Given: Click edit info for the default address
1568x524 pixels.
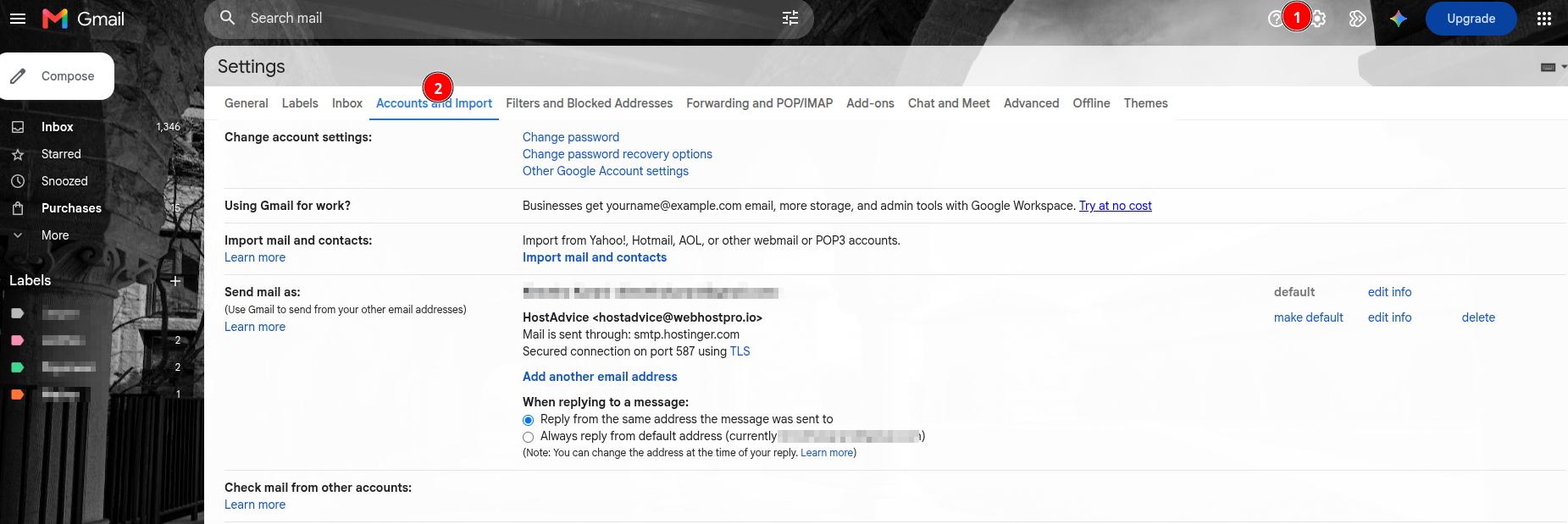Looking at the screenshot, I should (x=1390, y=292).
